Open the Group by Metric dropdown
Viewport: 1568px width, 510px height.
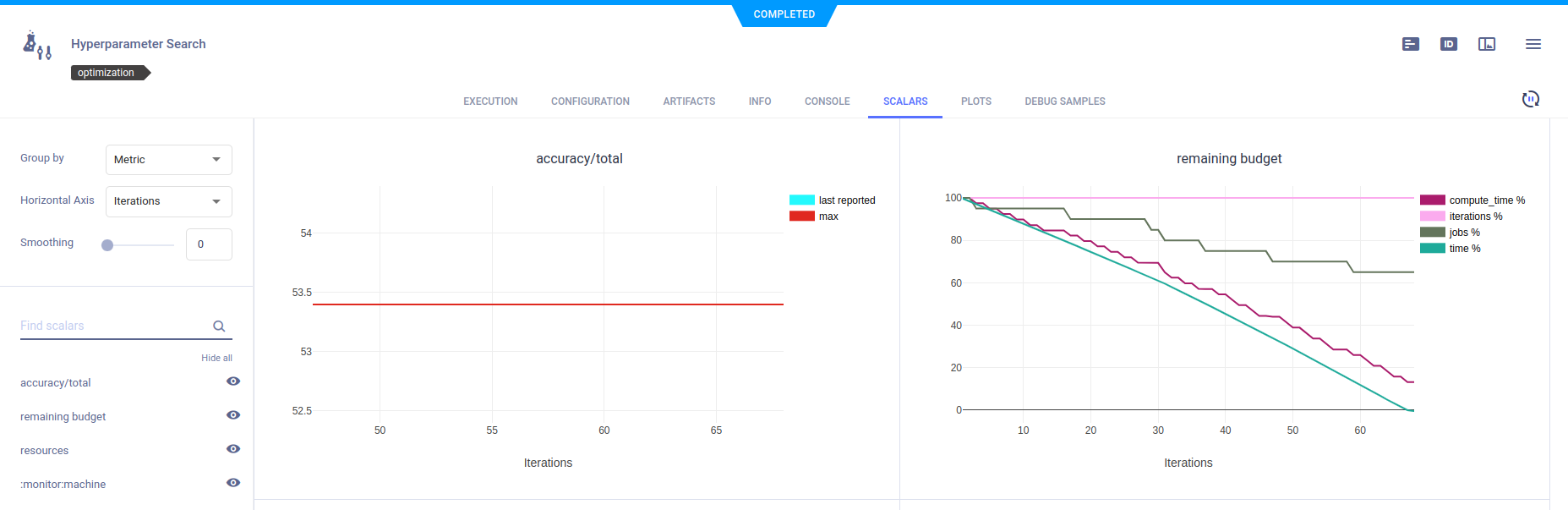(x=168, y=160)
